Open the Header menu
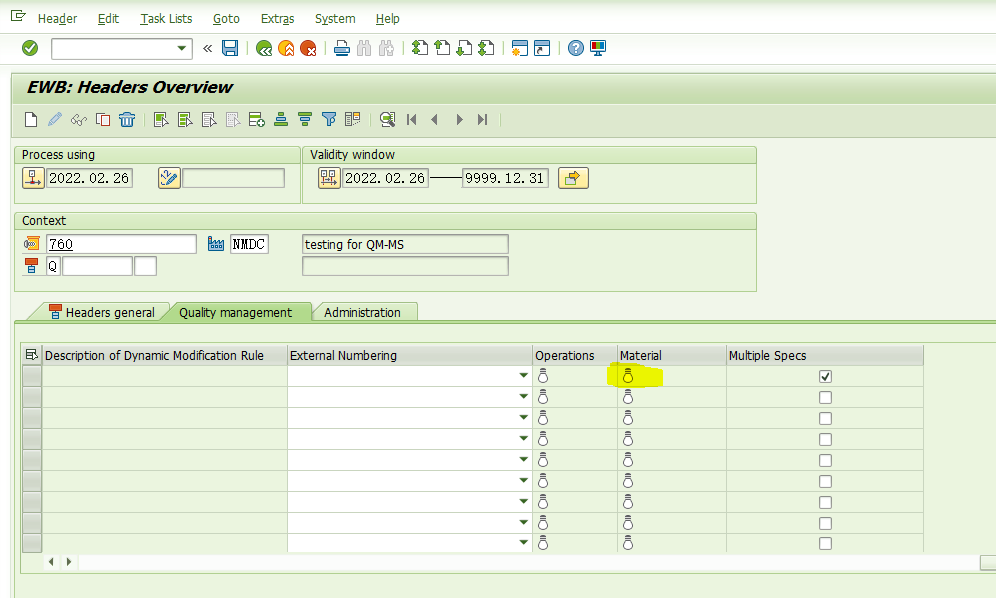996x598 pixels. pyautogui.click(x=57, y=19)
